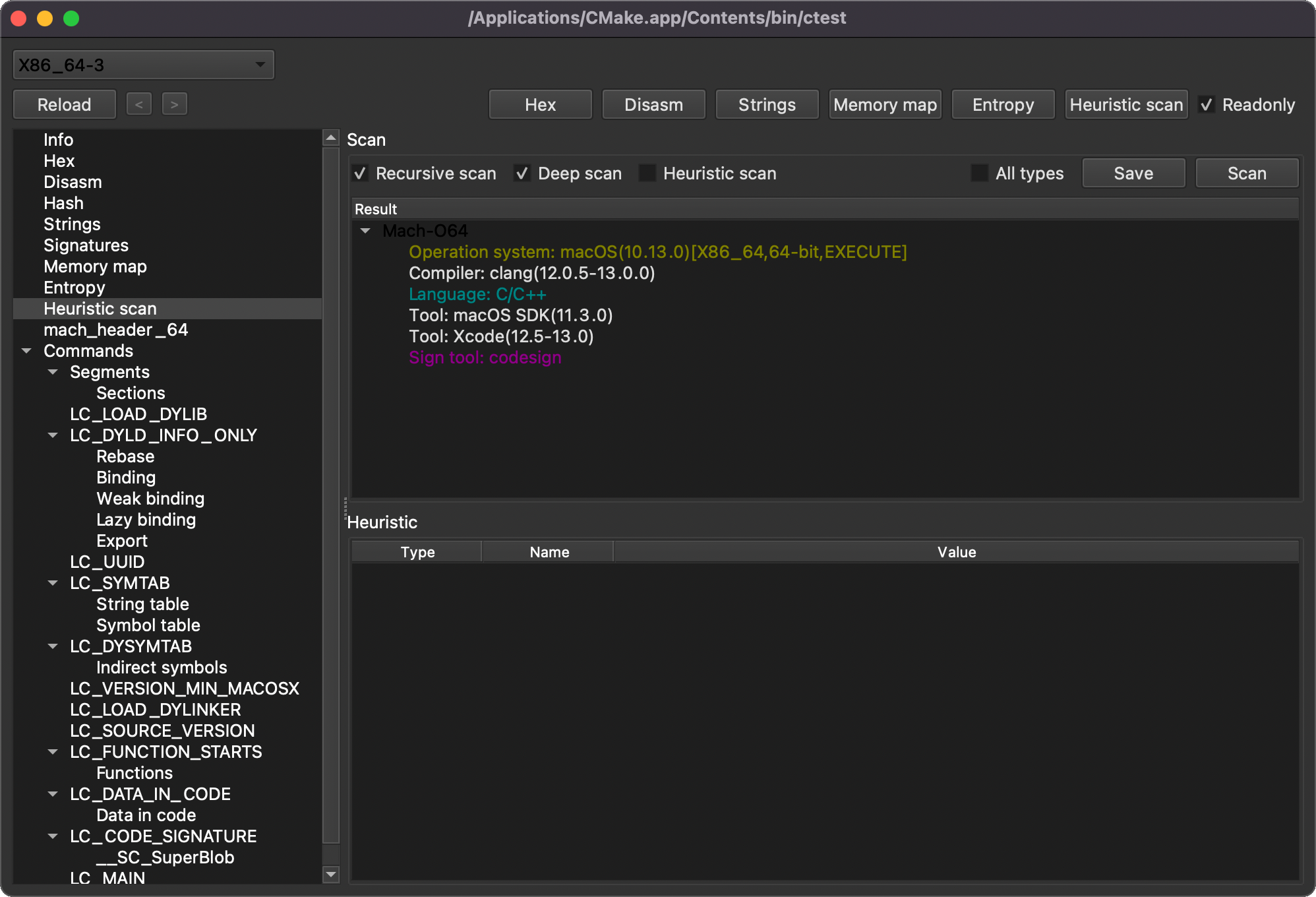Uncheck the Deep scan checkbox
1316x897 pixels.
[x=522, y=173]
